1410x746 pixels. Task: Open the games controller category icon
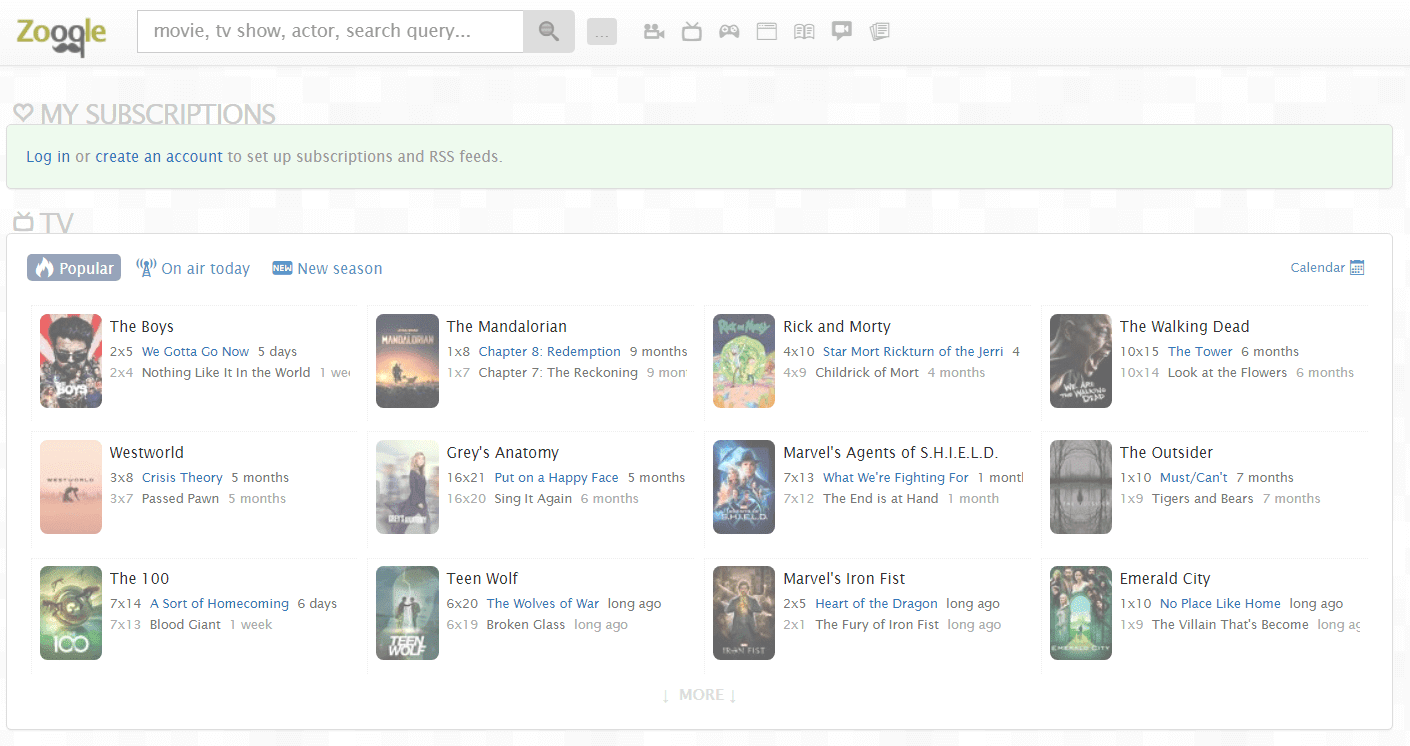point(729,32)
